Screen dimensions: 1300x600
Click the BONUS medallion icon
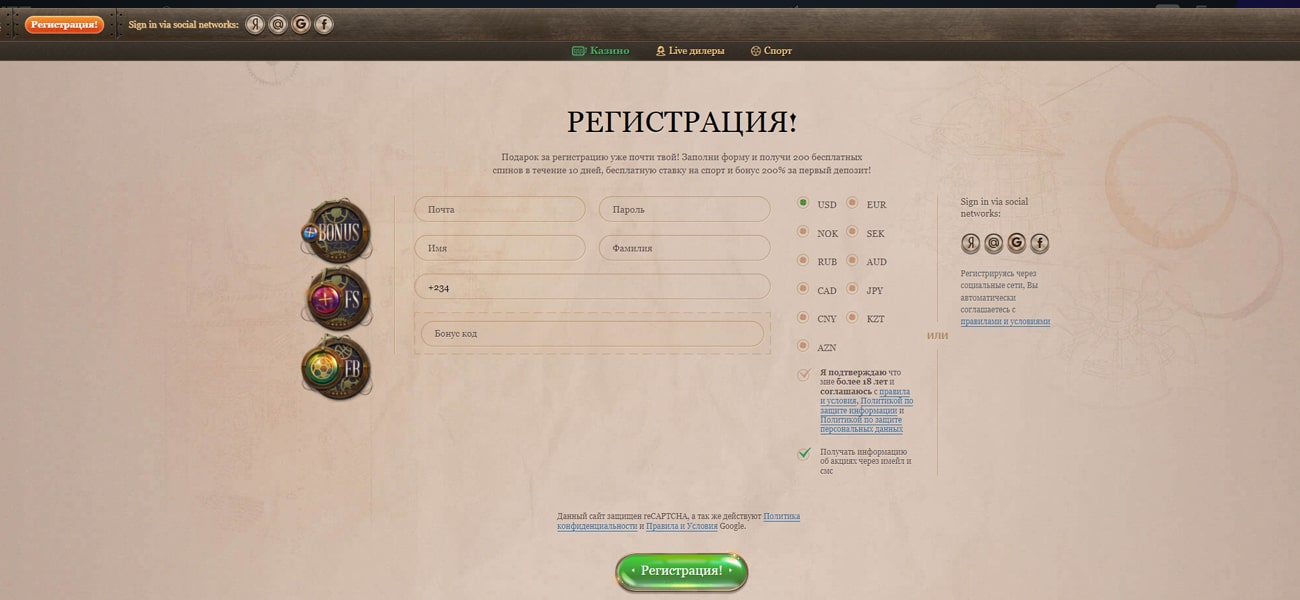click(x=336, y=230)
